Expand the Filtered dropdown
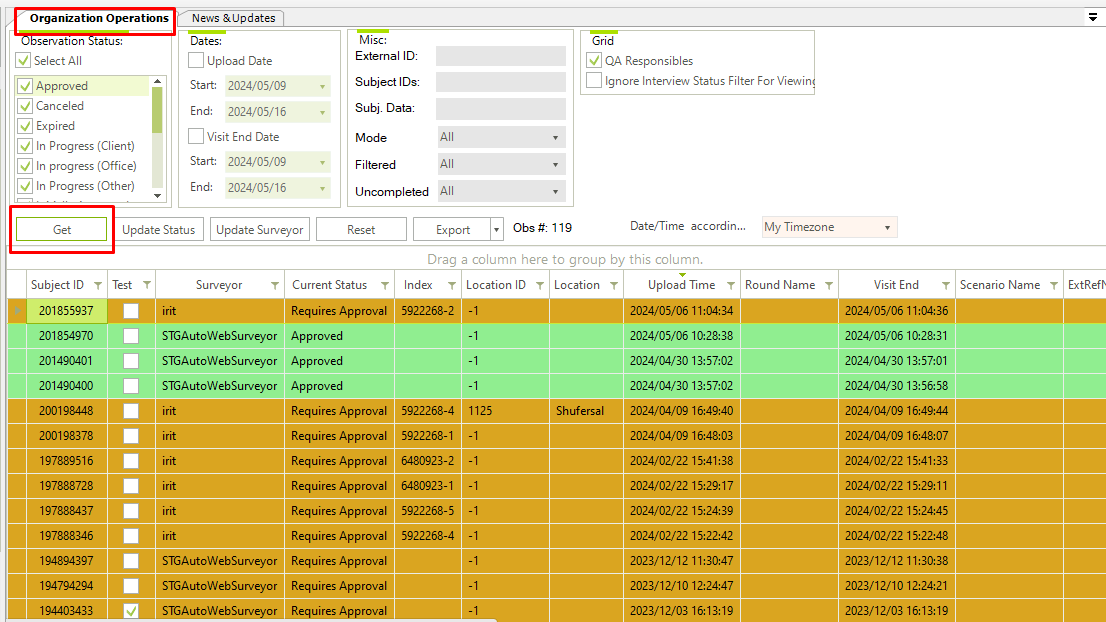 (555, 164)
